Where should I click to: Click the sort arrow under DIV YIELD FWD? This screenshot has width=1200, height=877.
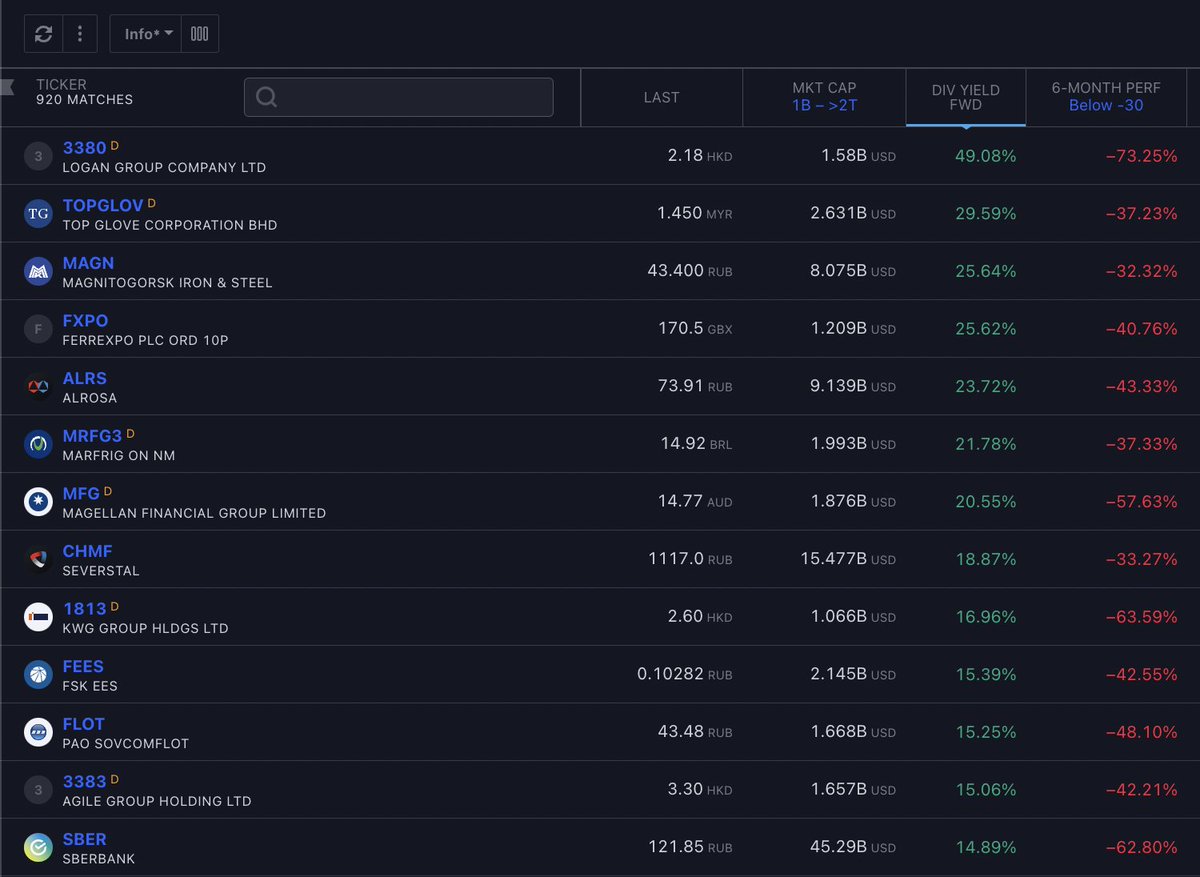(965, 128)
